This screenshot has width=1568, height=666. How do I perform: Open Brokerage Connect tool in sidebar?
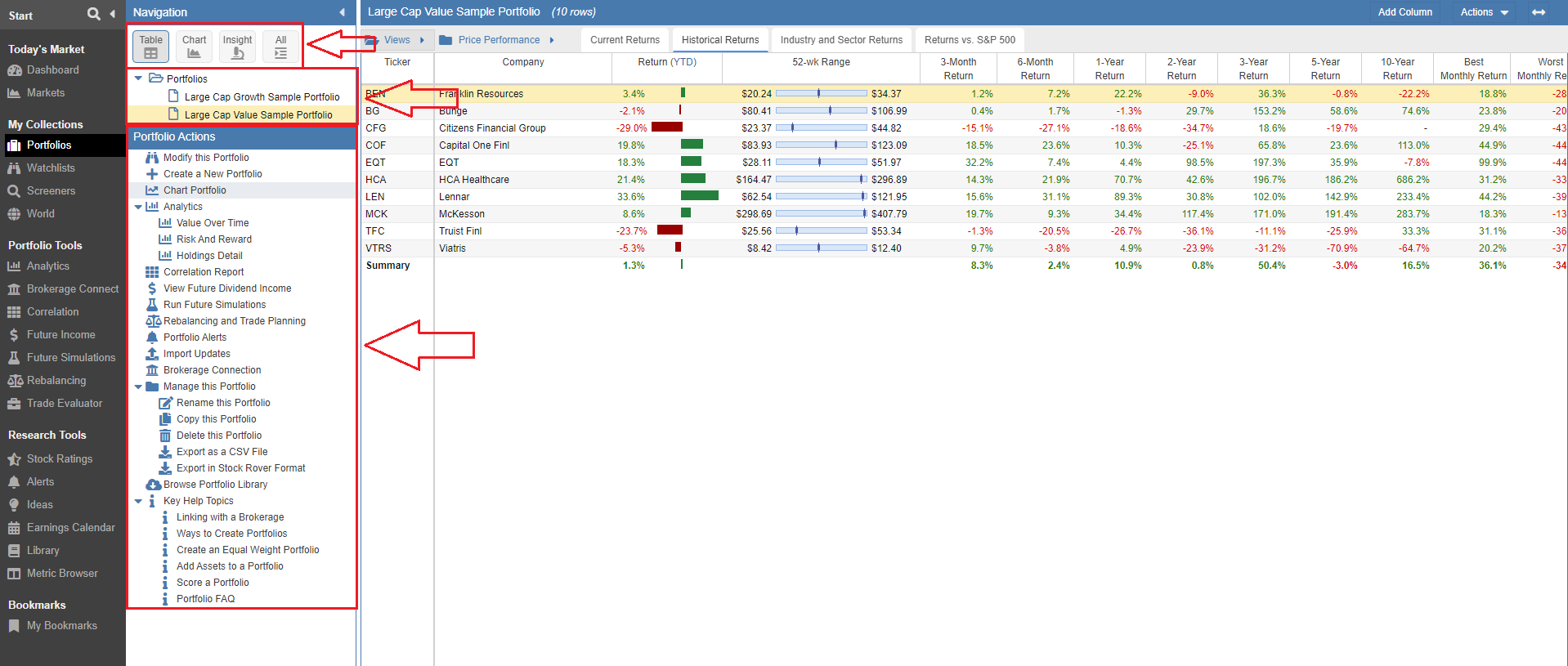[x=72, y=289]
